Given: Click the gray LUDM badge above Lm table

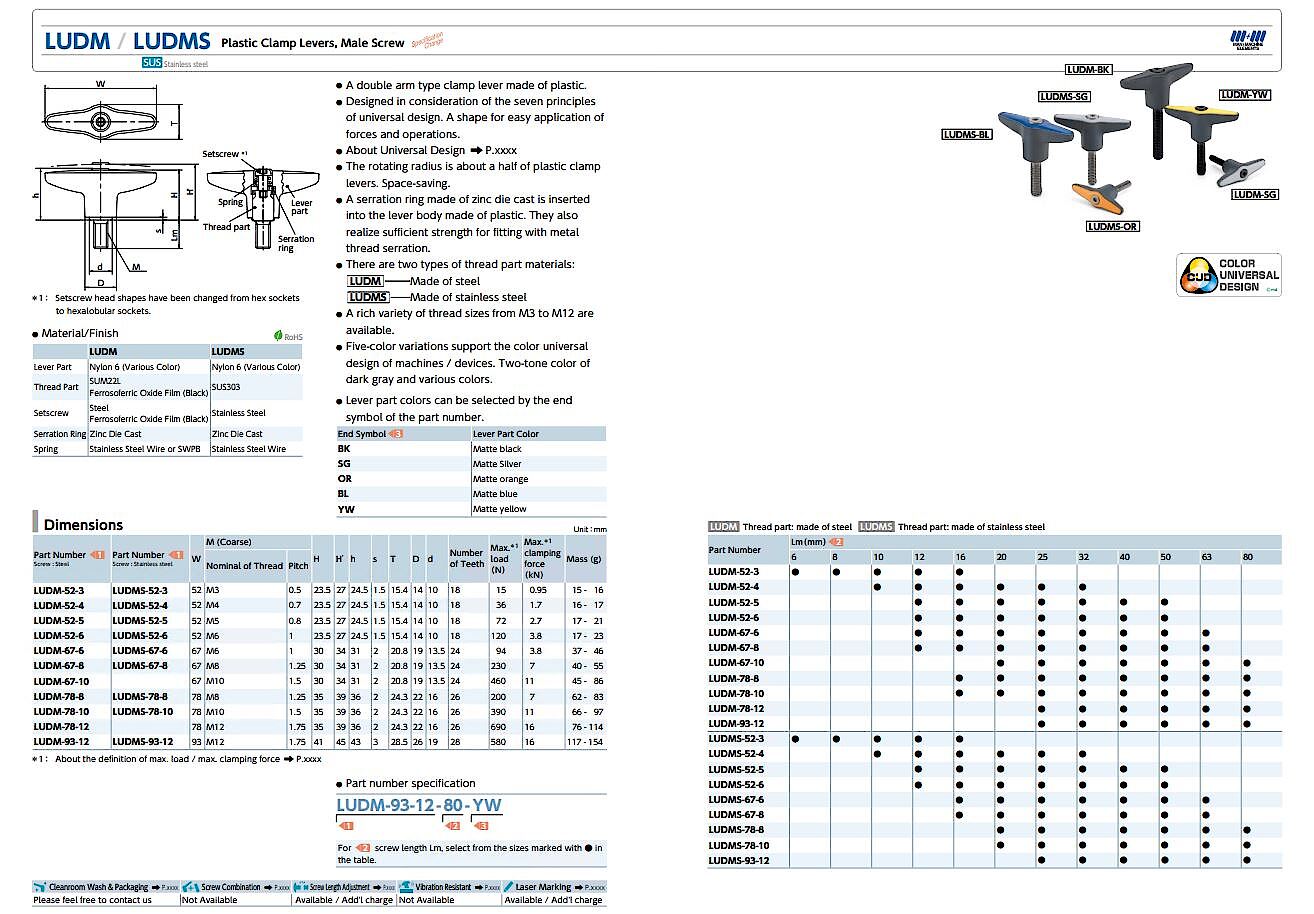Looking at the screenshot, I should pyautogui.click(x=723, y=527).
